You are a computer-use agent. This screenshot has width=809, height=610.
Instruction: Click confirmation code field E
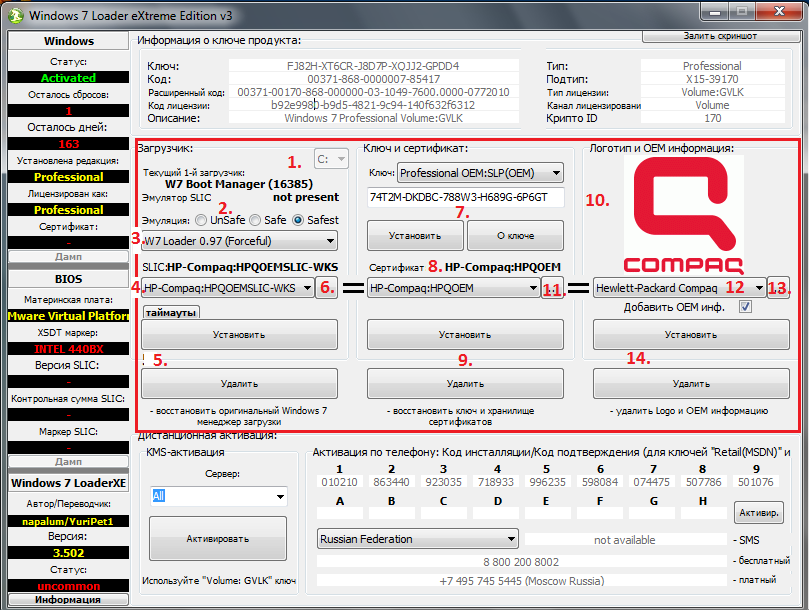point(548,513)
